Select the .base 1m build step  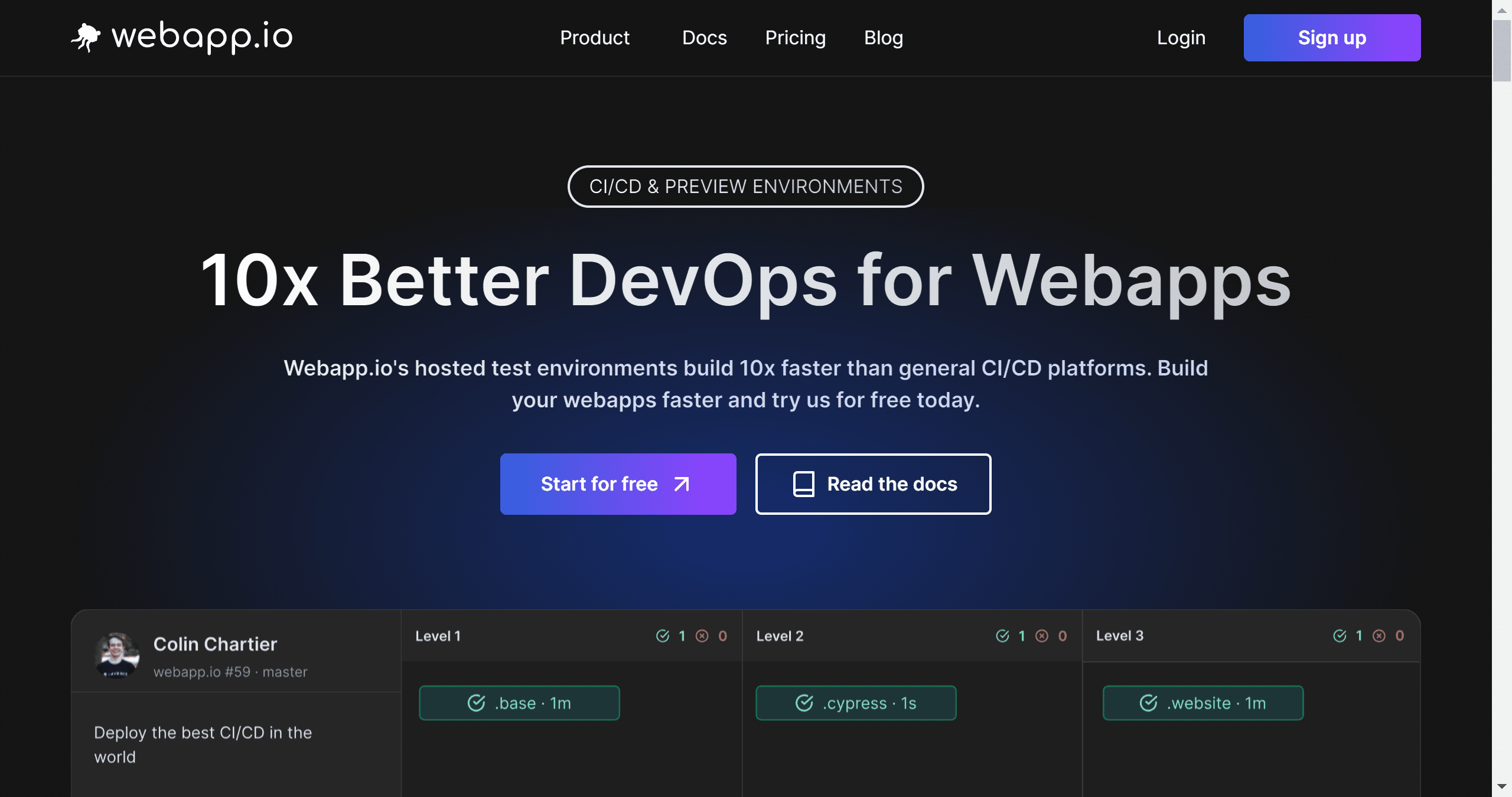pyautogui.click(x=519, y=703)
